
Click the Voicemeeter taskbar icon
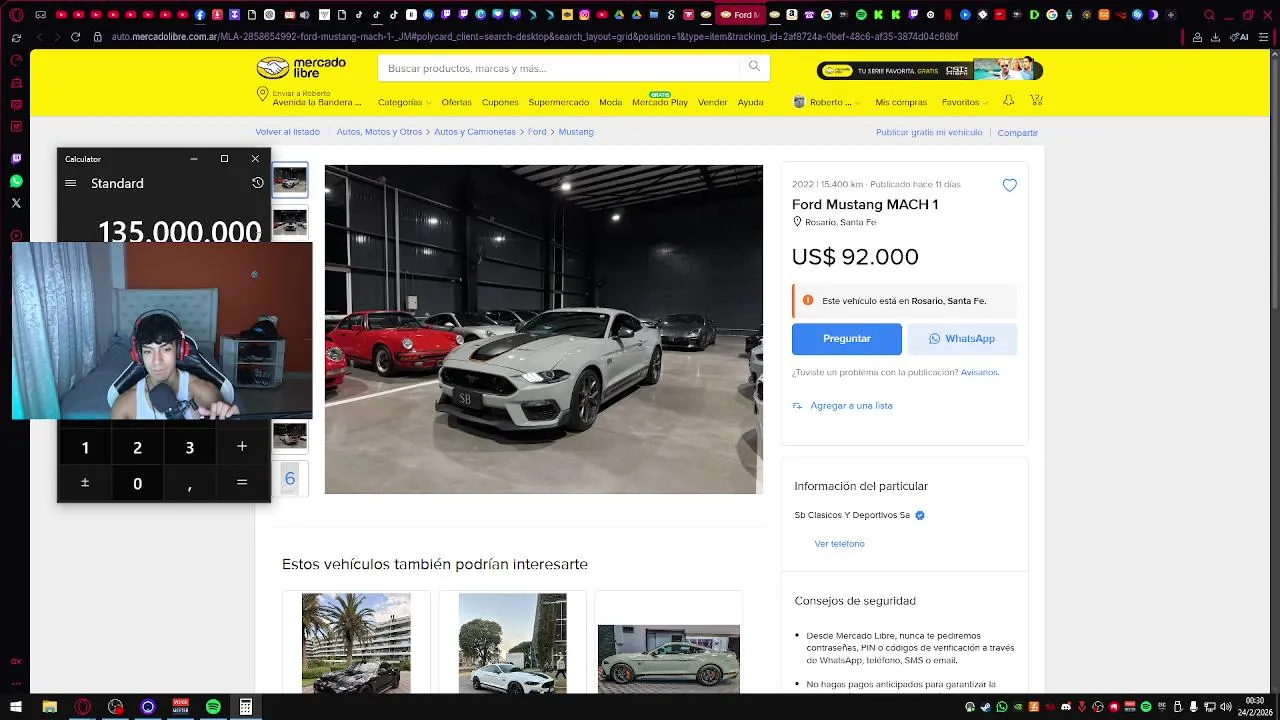pyautogui.click(x=180, y=707)
